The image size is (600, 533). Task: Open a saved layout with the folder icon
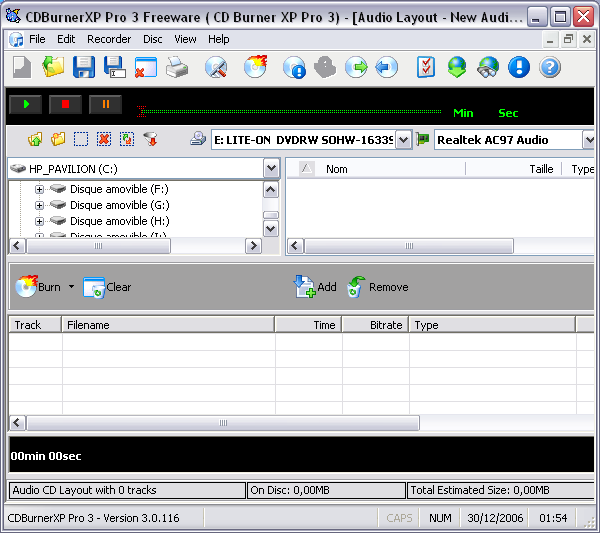[53, 67]
